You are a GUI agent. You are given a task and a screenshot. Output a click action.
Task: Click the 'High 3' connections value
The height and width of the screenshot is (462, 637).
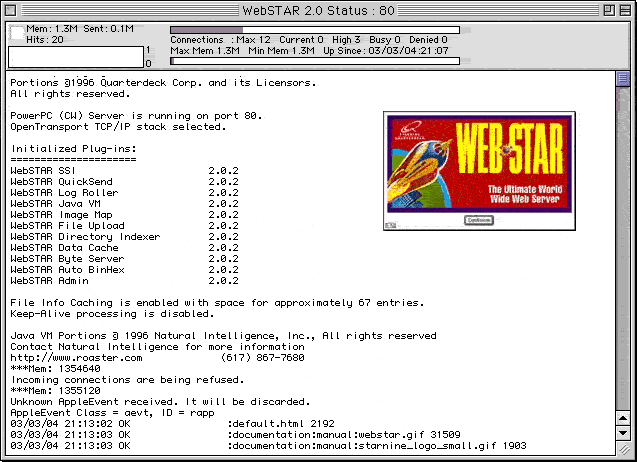[346, 40]
